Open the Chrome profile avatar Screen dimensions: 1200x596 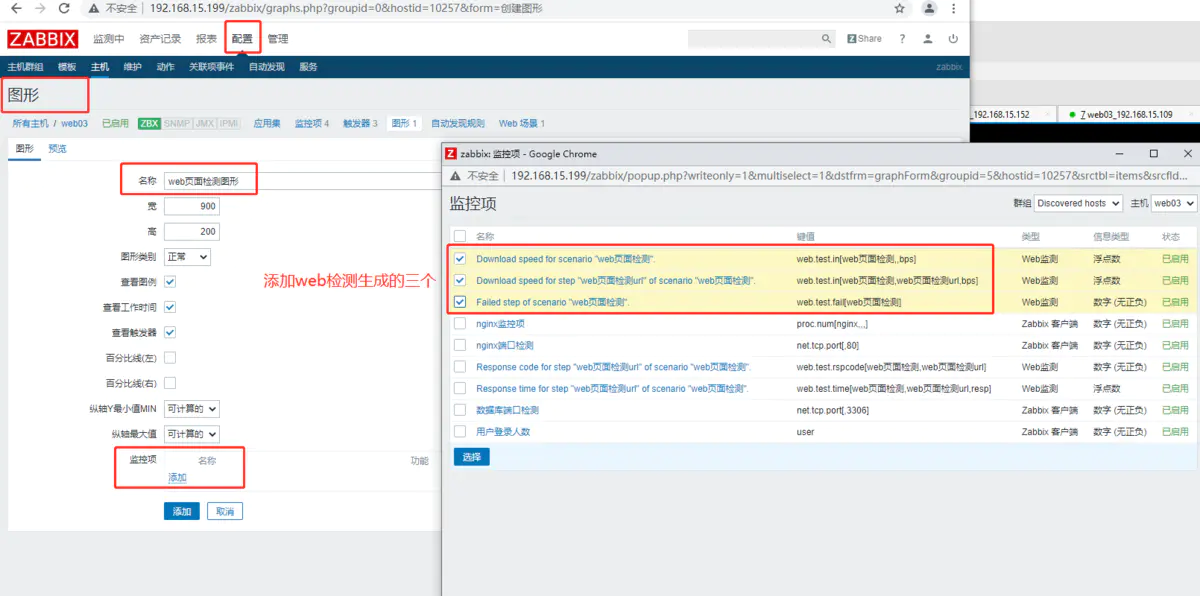929,8
